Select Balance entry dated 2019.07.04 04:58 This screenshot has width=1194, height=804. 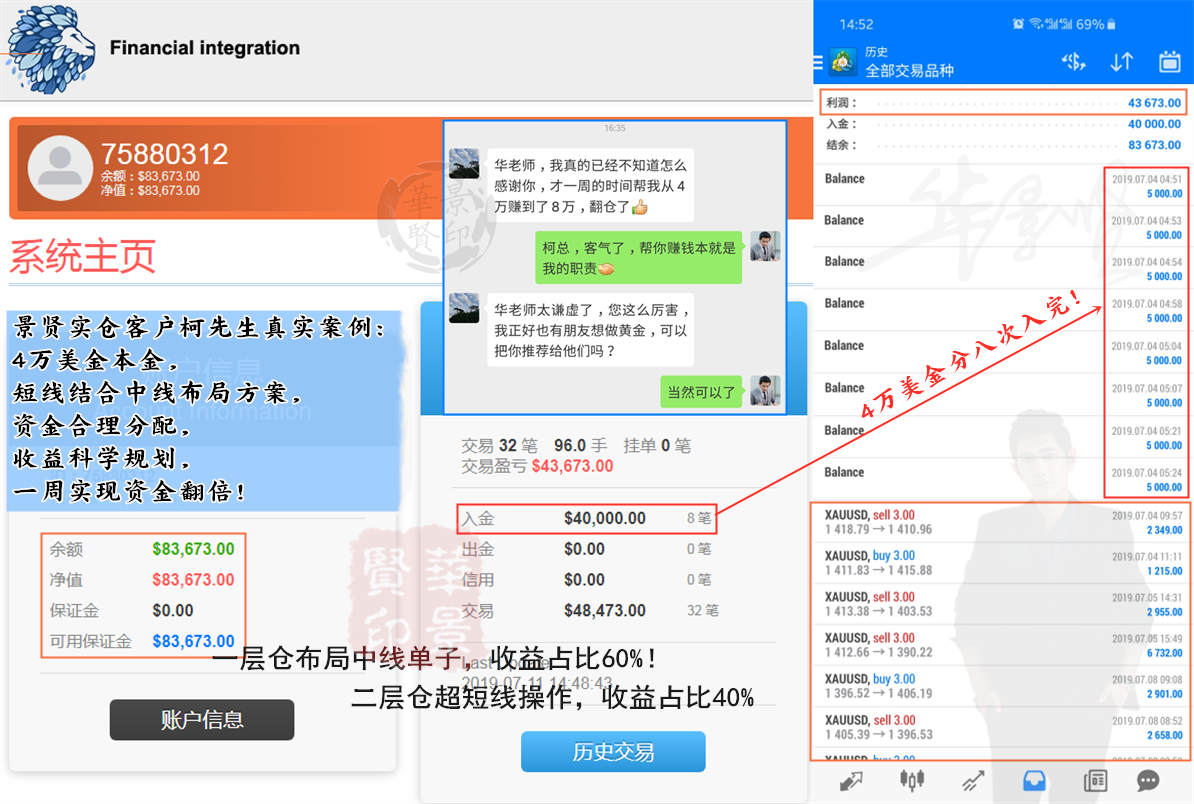point(1003,310)
